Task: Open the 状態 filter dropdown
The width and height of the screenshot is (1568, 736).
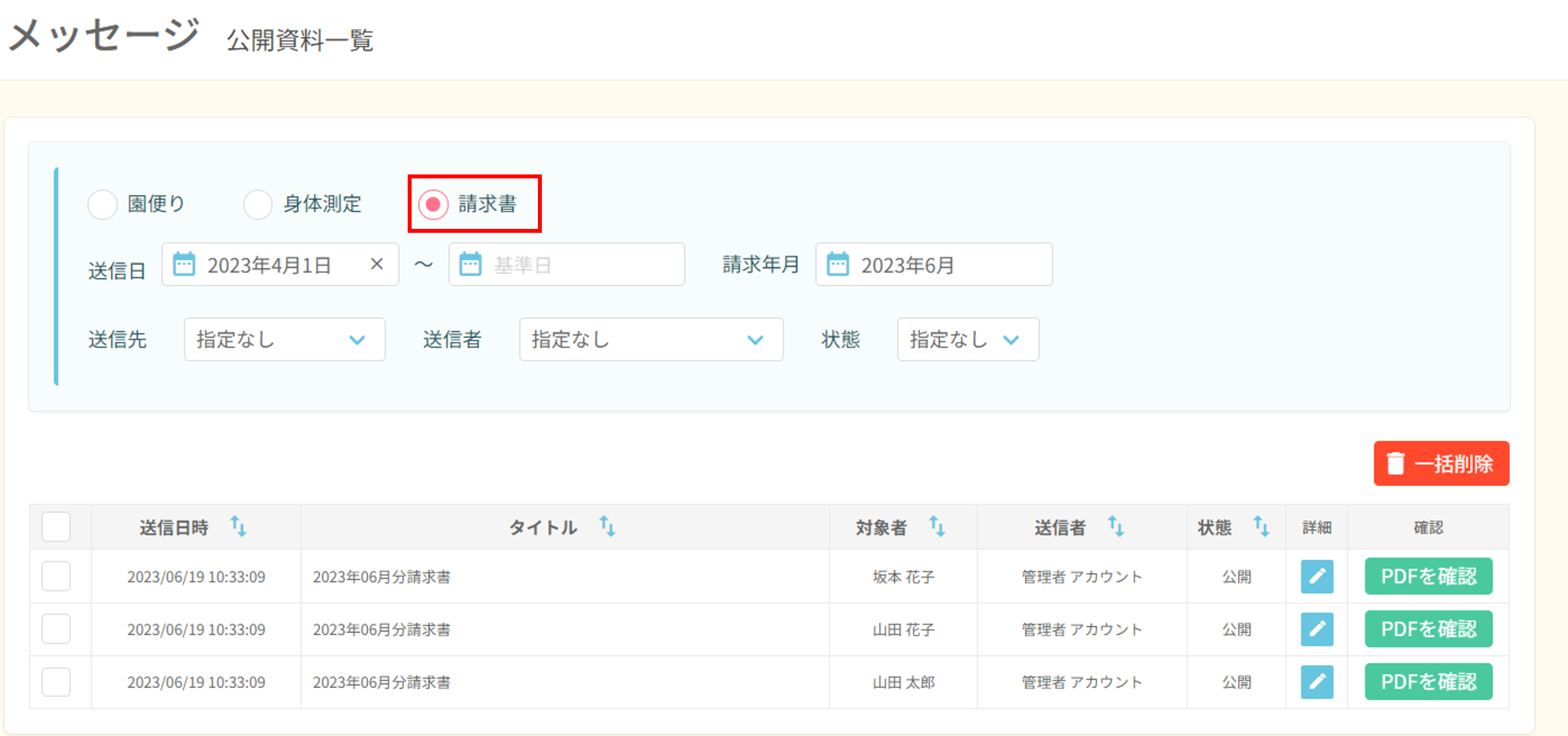Action: pos(968,339)
